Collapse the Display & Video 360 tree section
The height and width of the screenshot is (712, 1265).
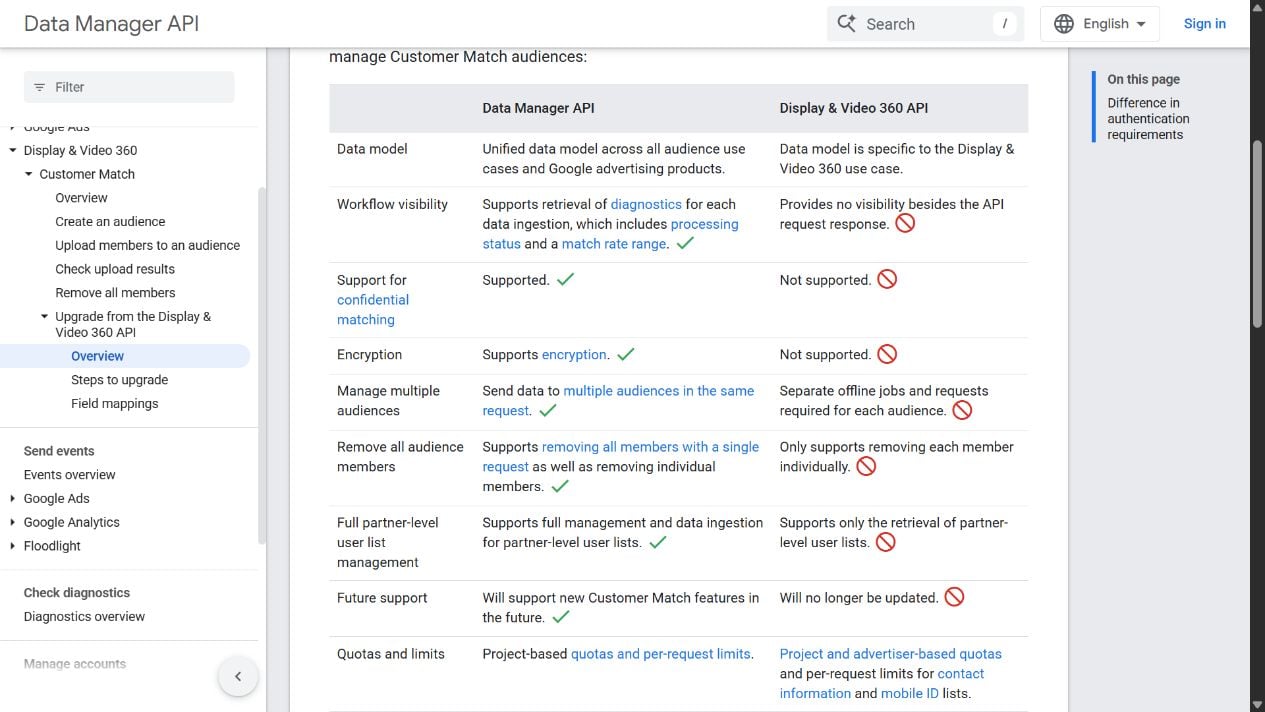pos(13,151)
